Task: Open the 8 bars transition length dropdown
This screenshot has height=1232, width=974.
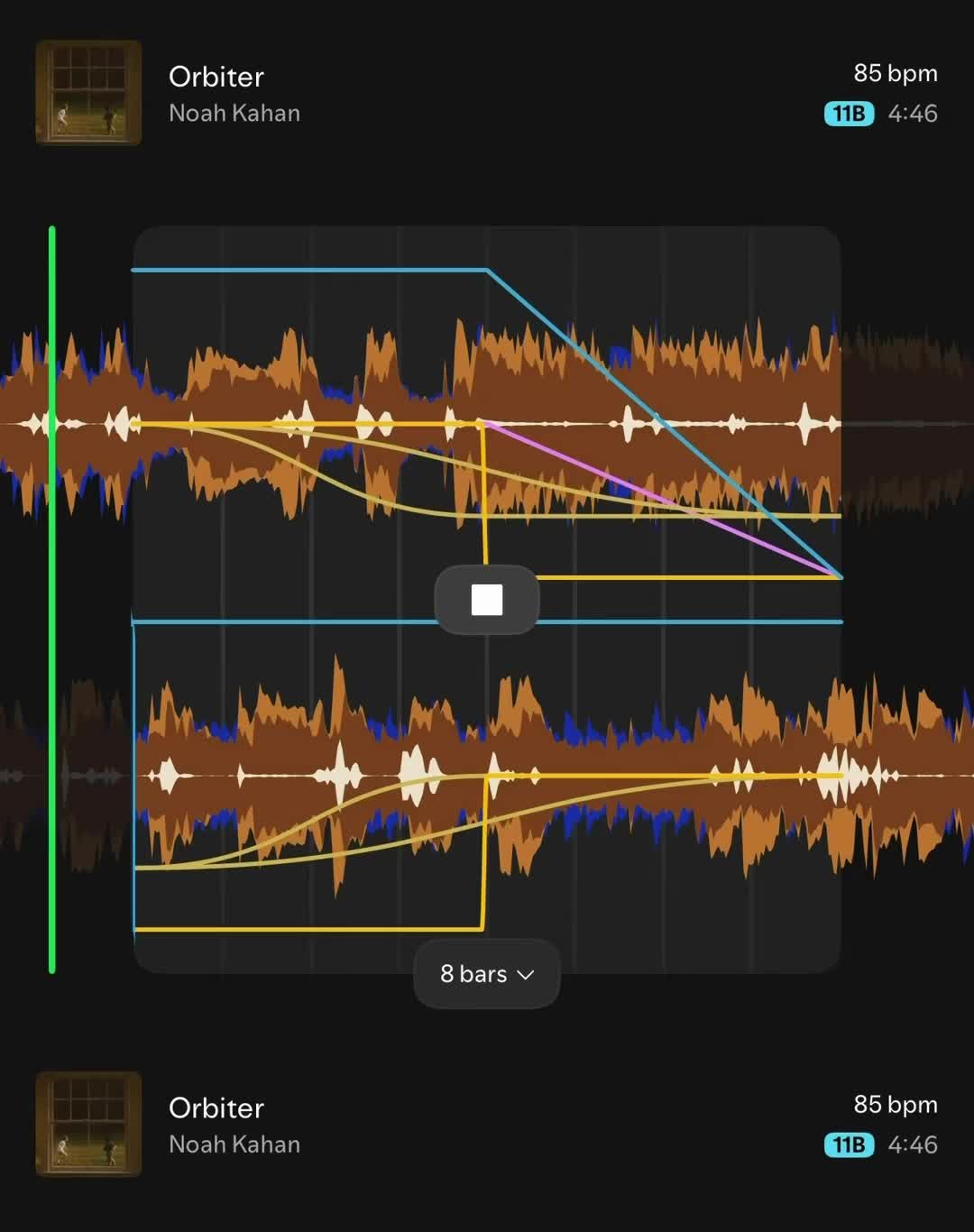Action: 487,974
